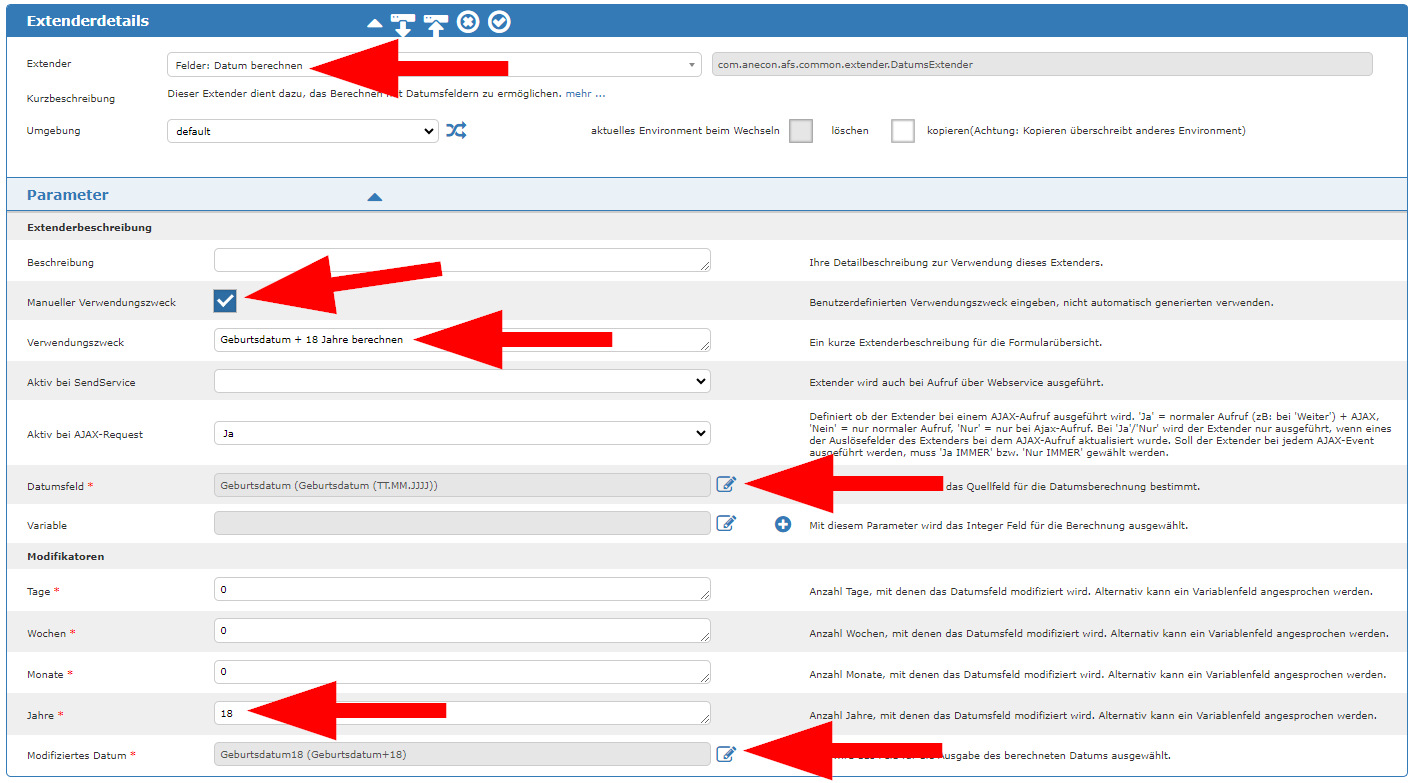Collapse the Parameter section triangle

coord(374,197)
